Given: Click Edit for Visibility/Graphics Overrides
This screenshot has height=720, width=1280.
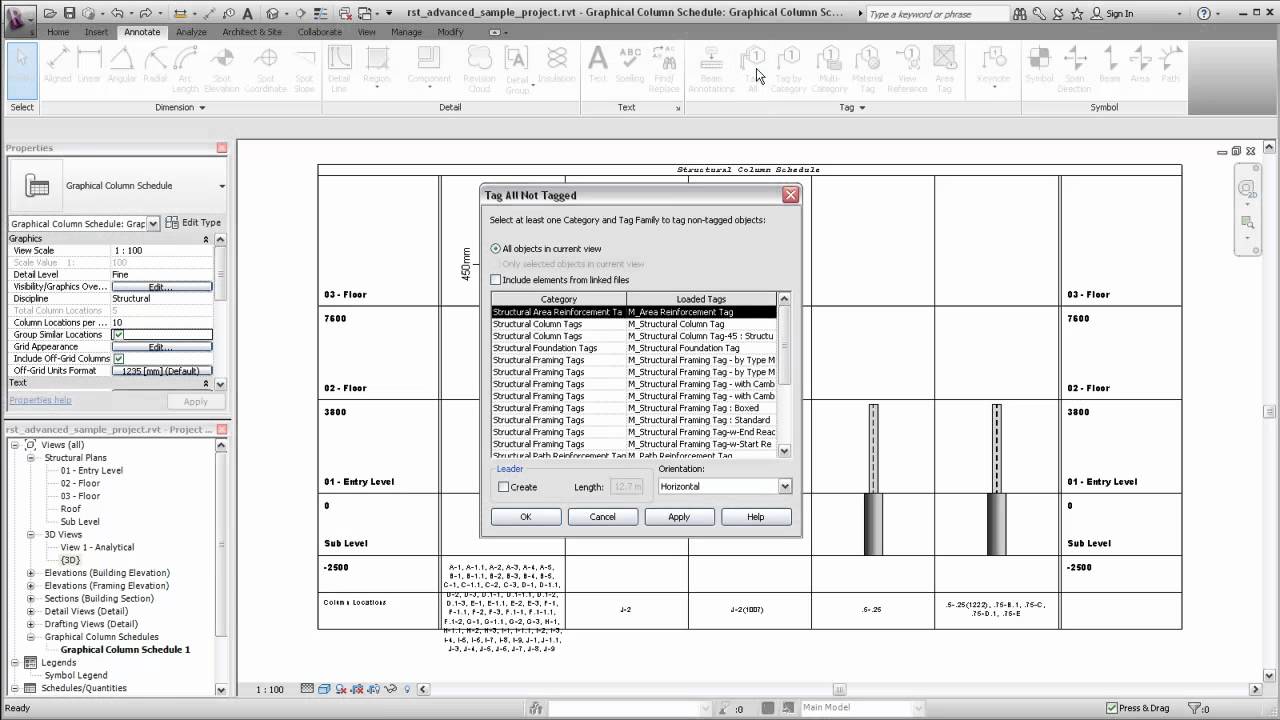Looking at the screenshot, I should click(x=161, y=286).
